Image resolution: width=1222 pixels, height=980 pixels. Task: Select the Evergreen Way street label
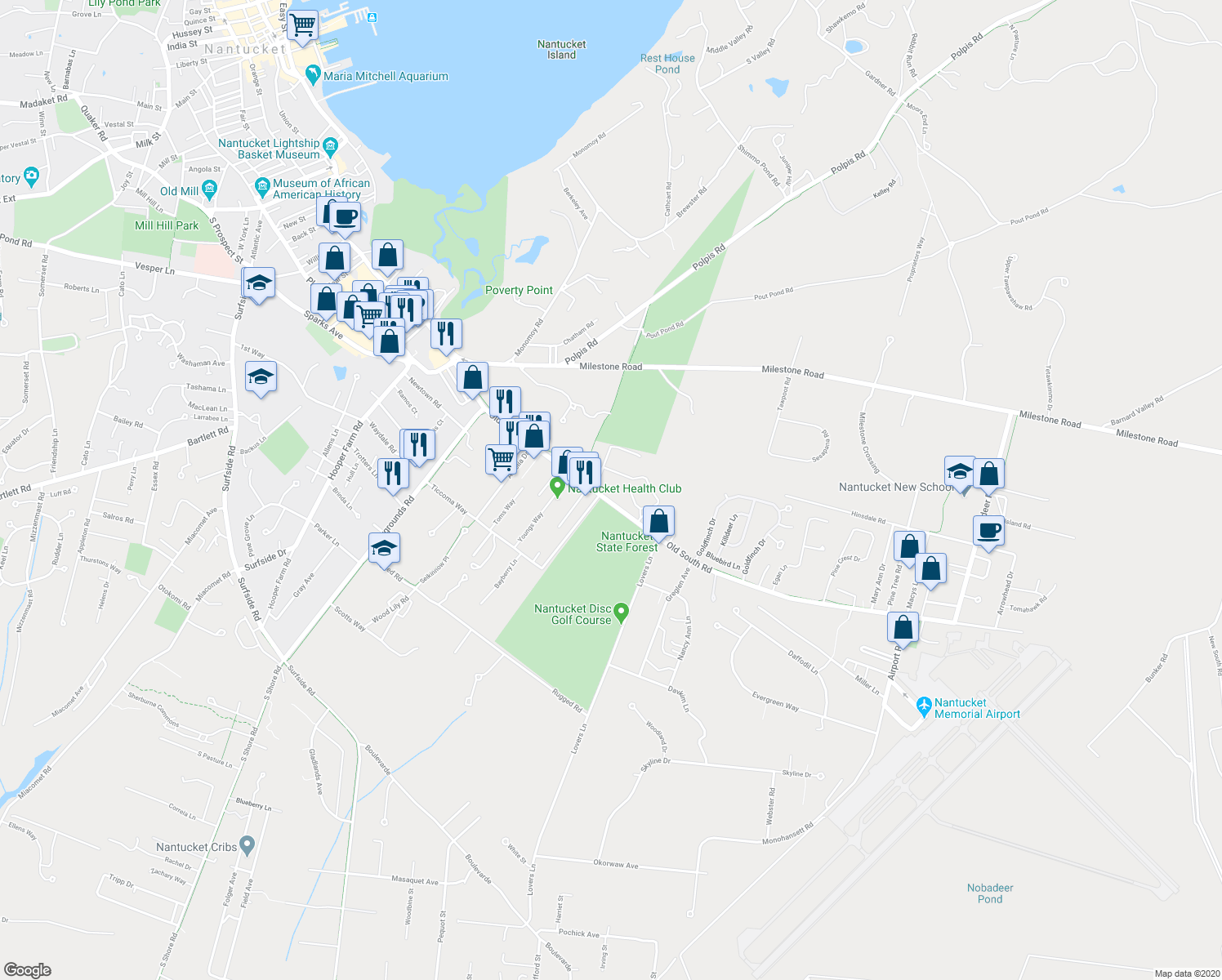click(x=775, y=701)
